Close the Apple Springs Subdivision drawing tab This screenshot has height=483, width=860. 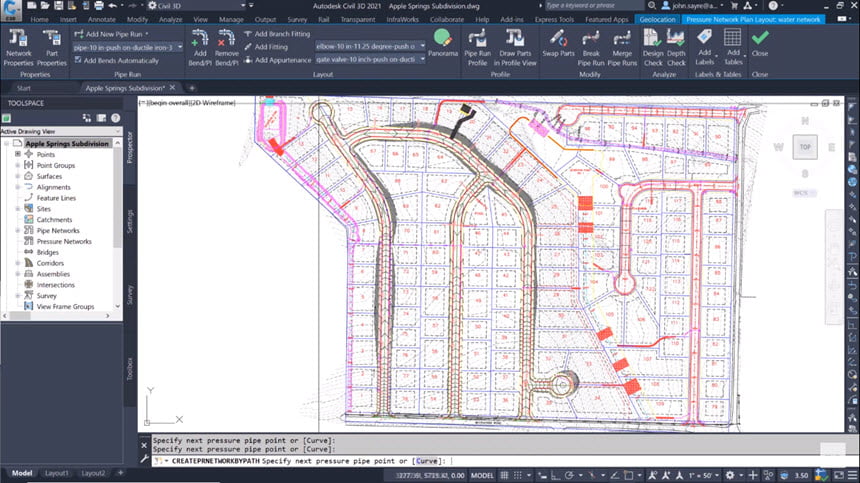173,87
